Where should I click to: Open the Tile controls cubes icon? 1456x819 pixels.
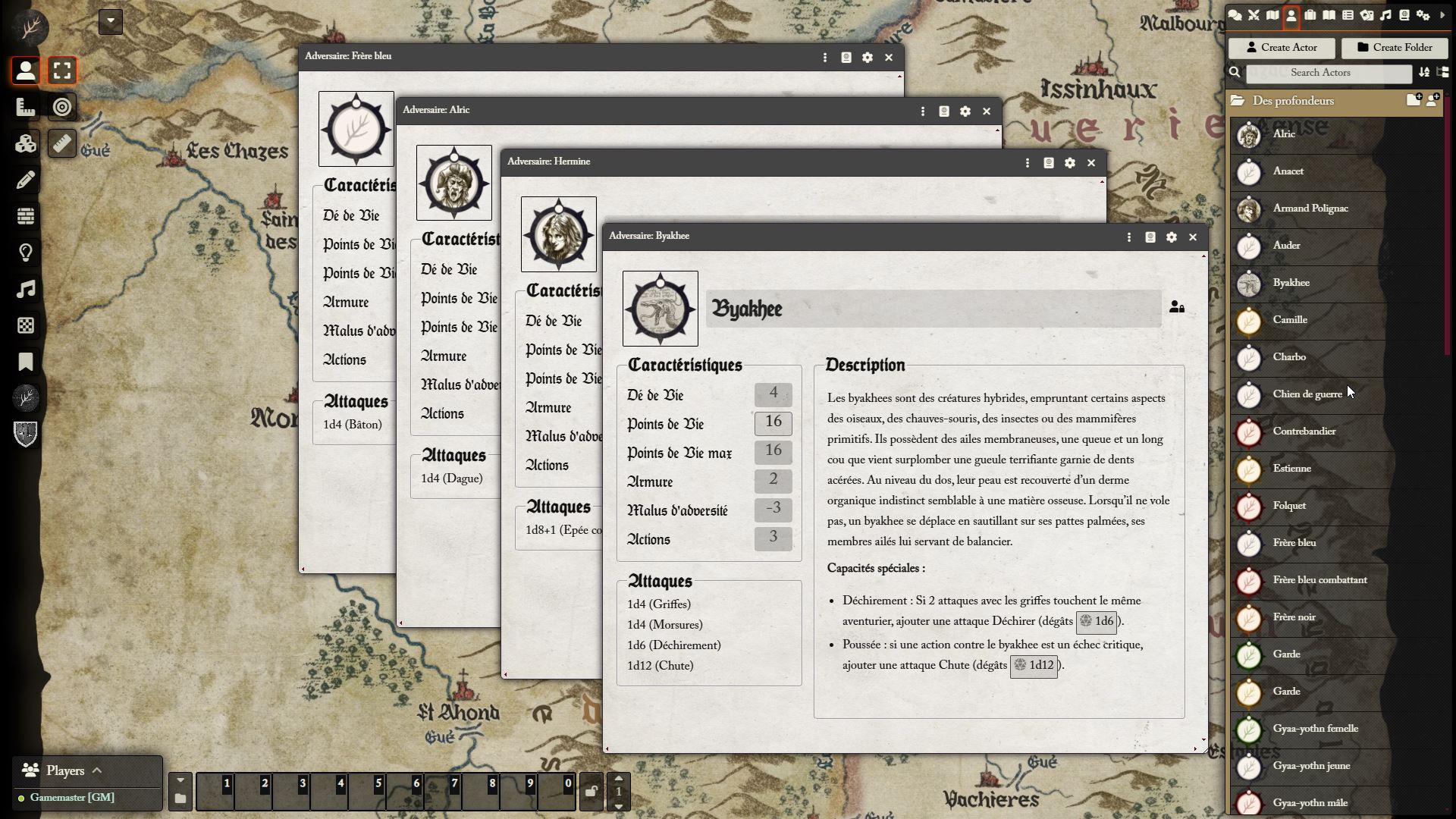26,144
